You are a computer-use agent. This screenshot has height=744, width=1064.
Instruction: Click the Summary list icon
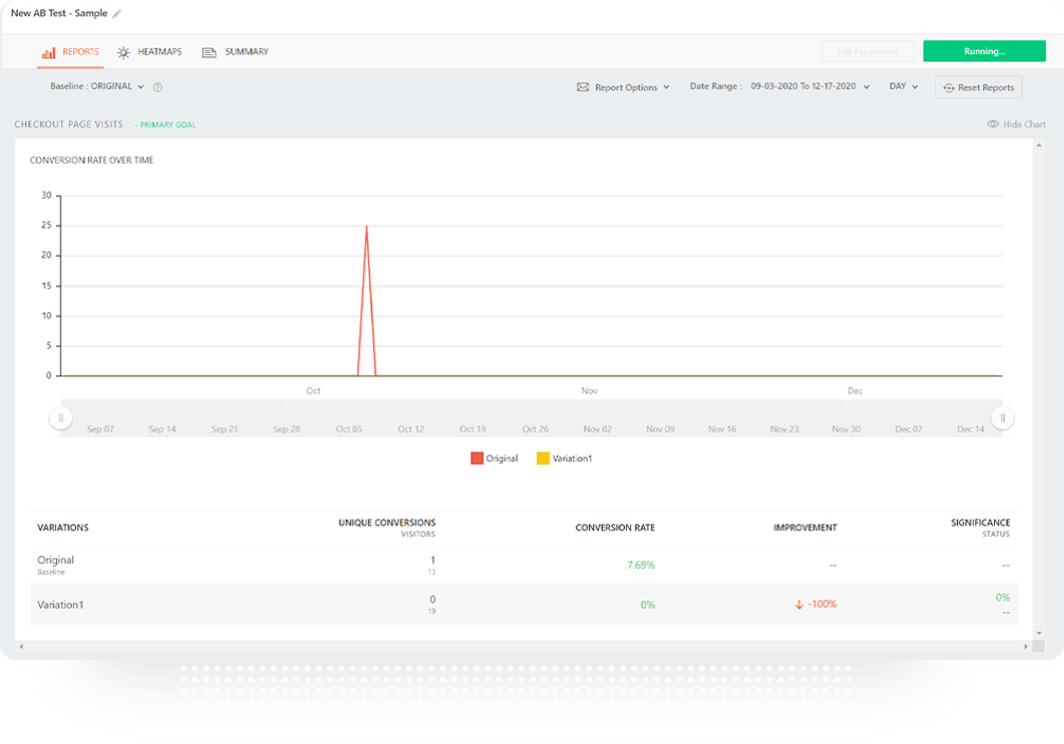pos(209,52)
